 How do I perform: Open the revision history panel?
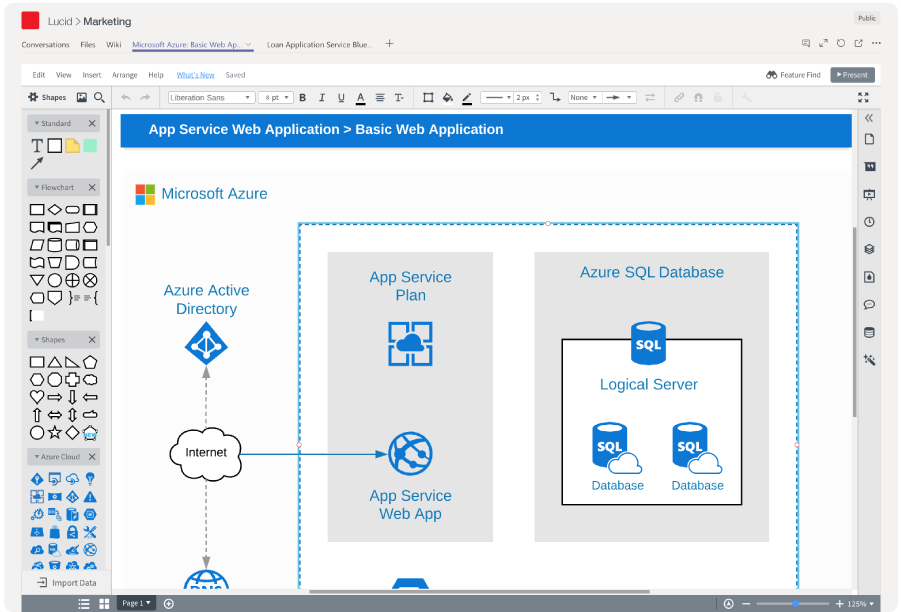(x=870, y=222)
